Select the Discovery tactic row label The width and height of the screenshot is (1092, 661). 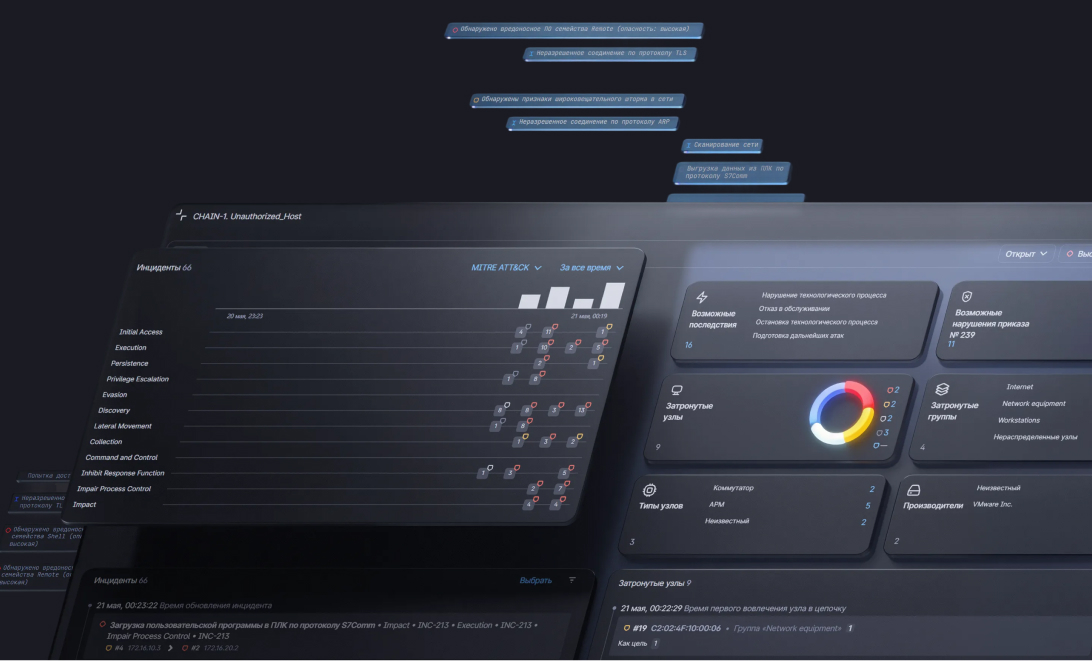[114, 410]
